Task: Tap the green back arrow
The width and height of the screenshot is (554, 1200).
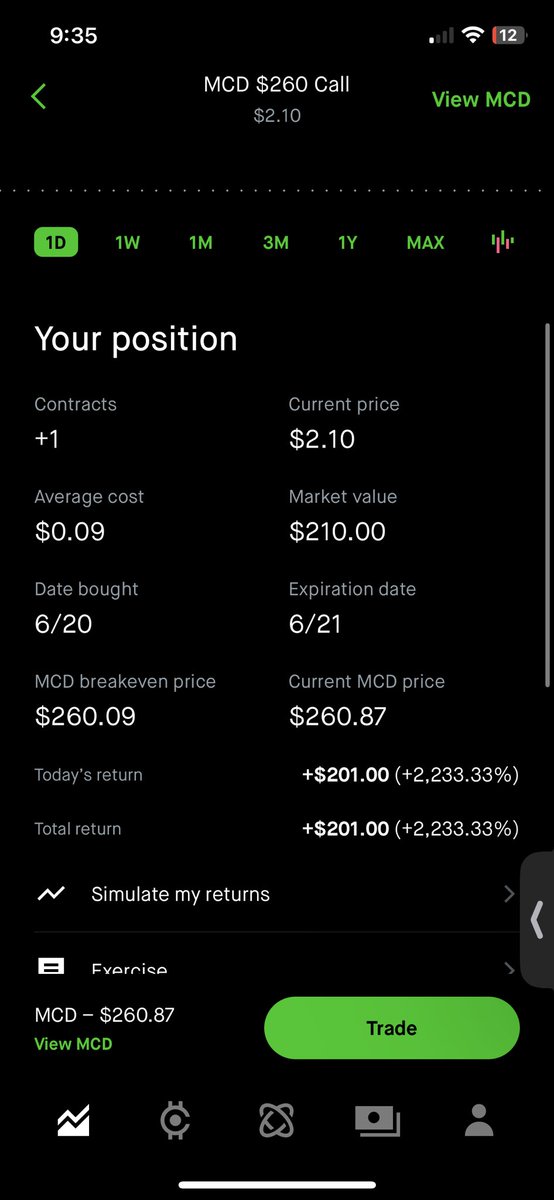Action: click(39, 97)
